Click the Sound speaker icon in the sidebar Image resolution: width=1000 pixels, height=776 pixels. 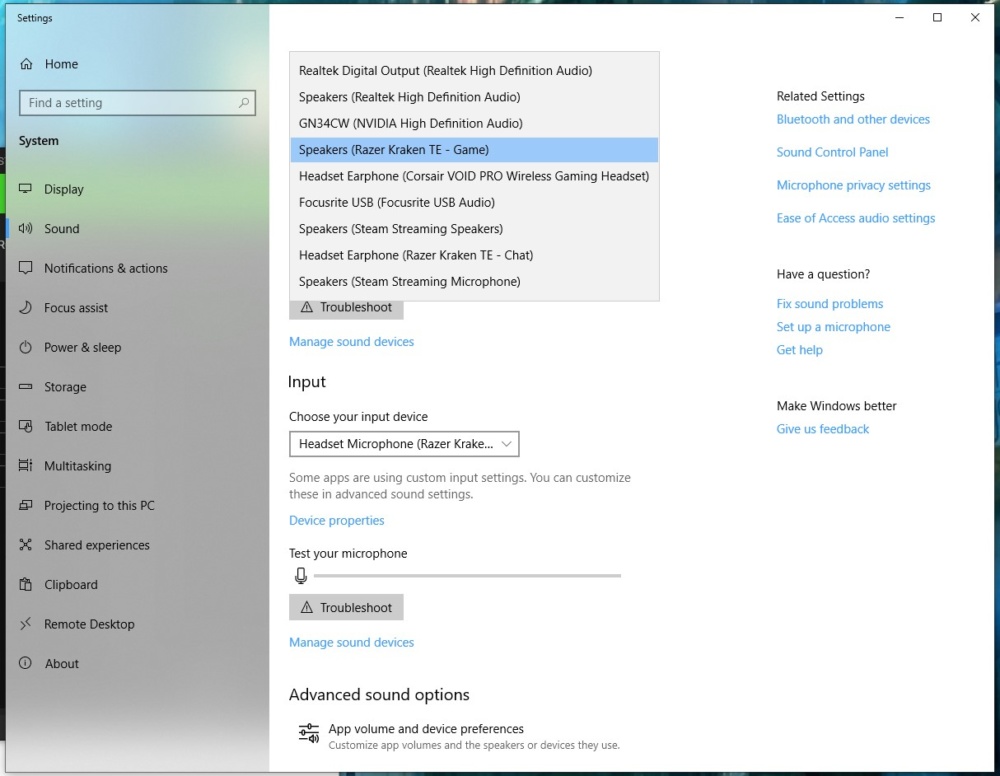pyautogui.click(x=26, y=228)
